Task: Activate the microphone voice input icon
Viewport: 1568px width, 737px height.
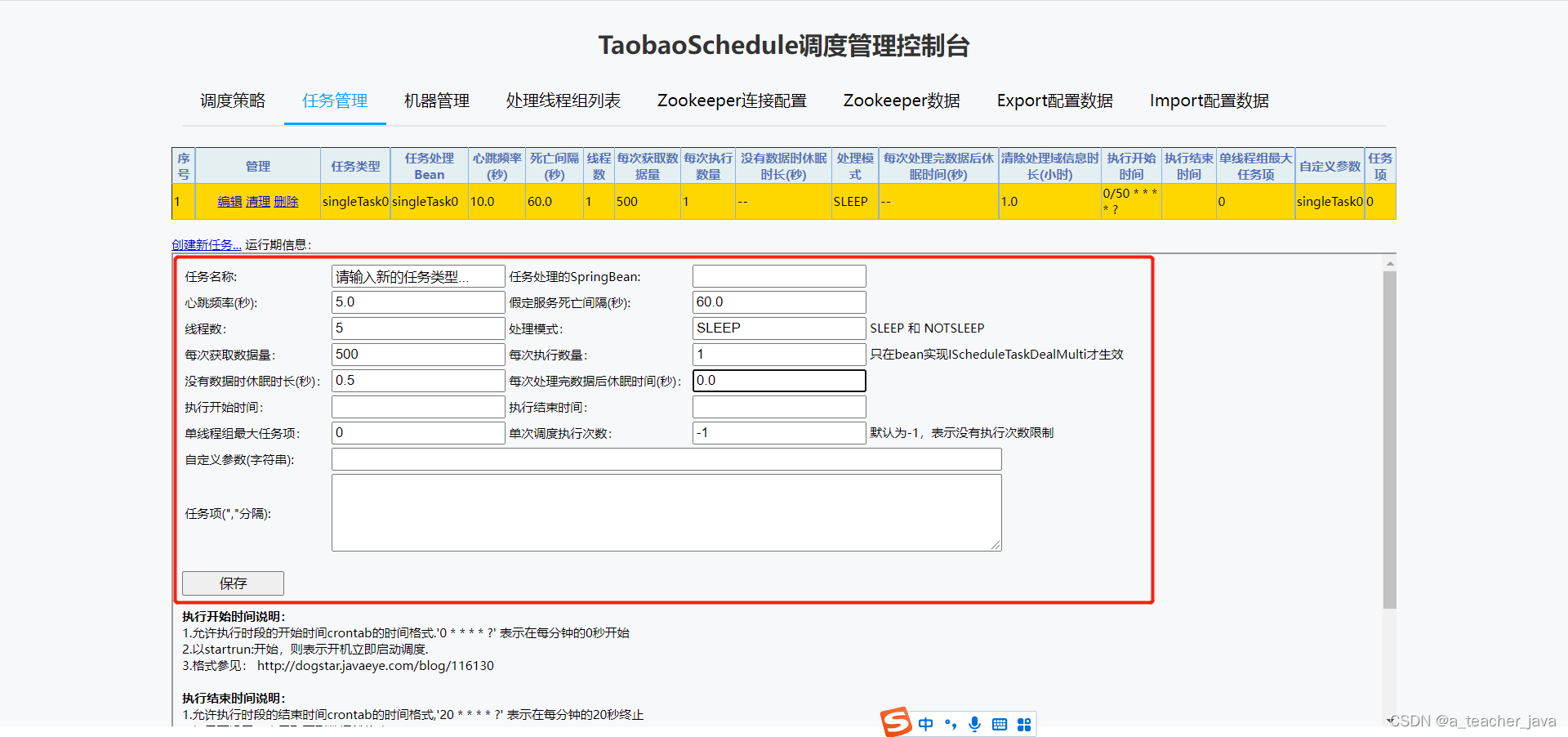Action: 974,724
